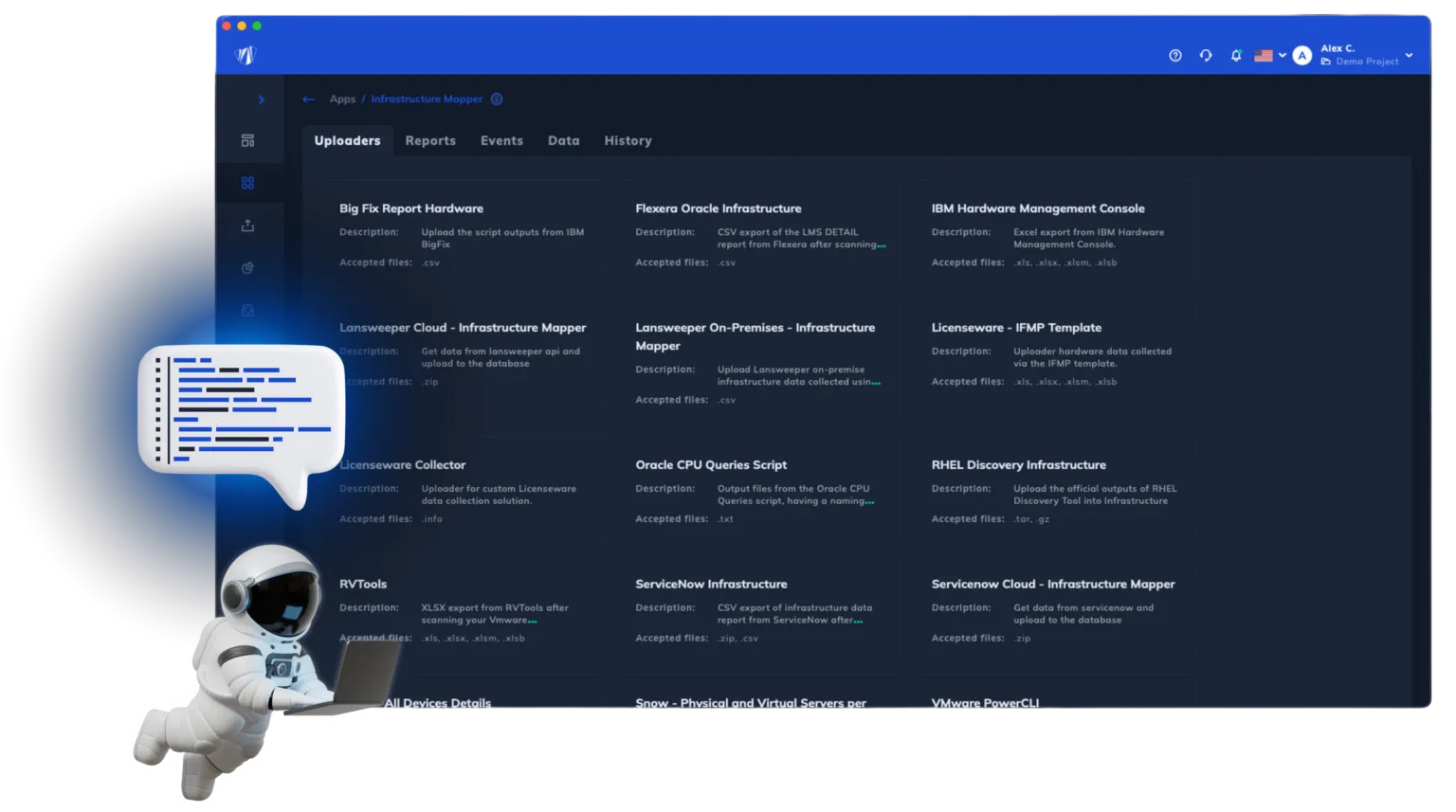Open the History tab
Image resolution: width=1456 pixels, height=812 pixels.
click(x=628, y=141)
